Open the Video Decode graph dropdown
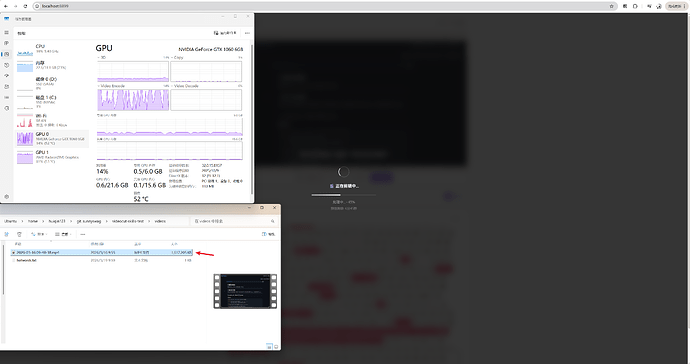 tap(185, 86)
